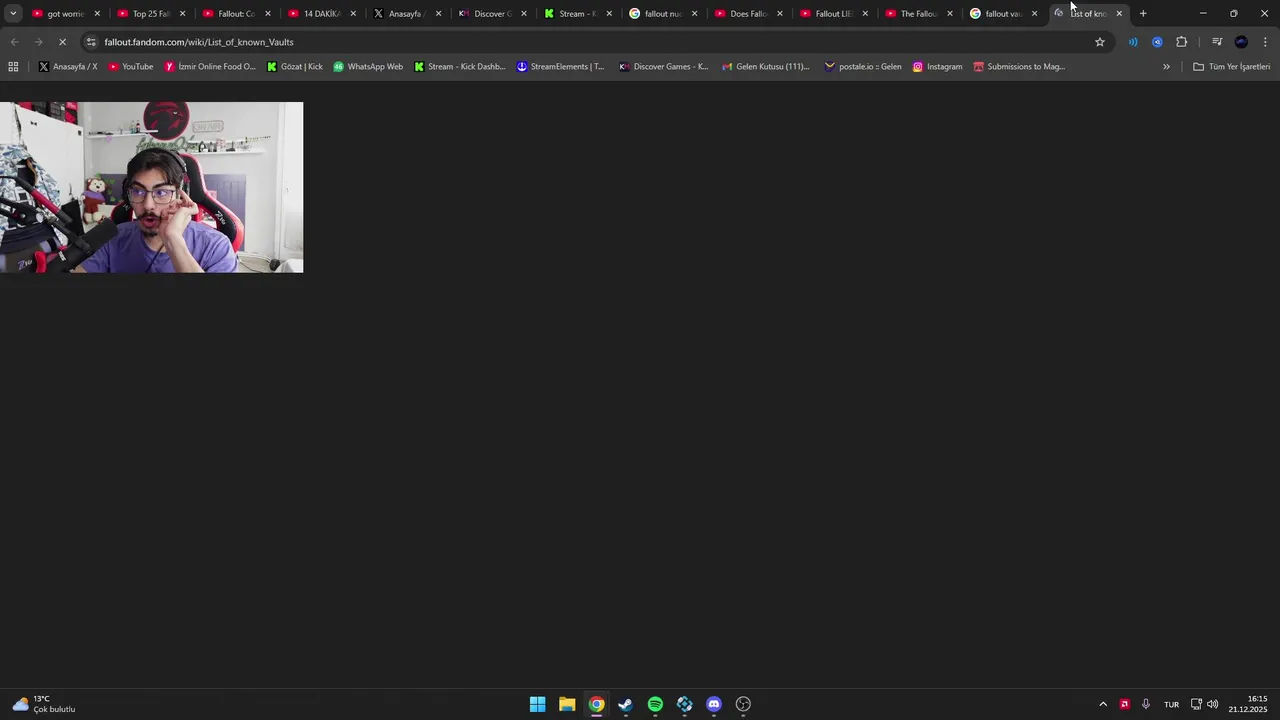Open the apps grid bookmark icon
This screenshot has height=720, width=1280.
(13, 67)
